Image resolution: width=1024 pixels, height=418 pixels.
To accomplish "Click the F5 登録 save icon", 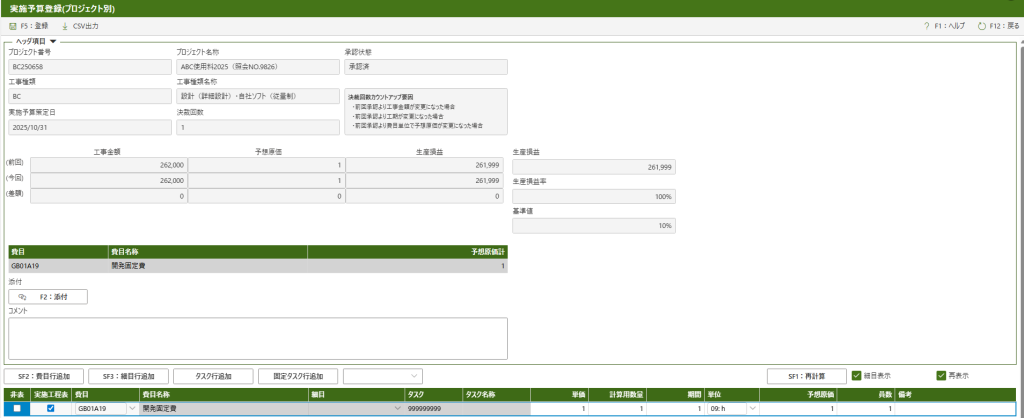I will pos(13,26).
